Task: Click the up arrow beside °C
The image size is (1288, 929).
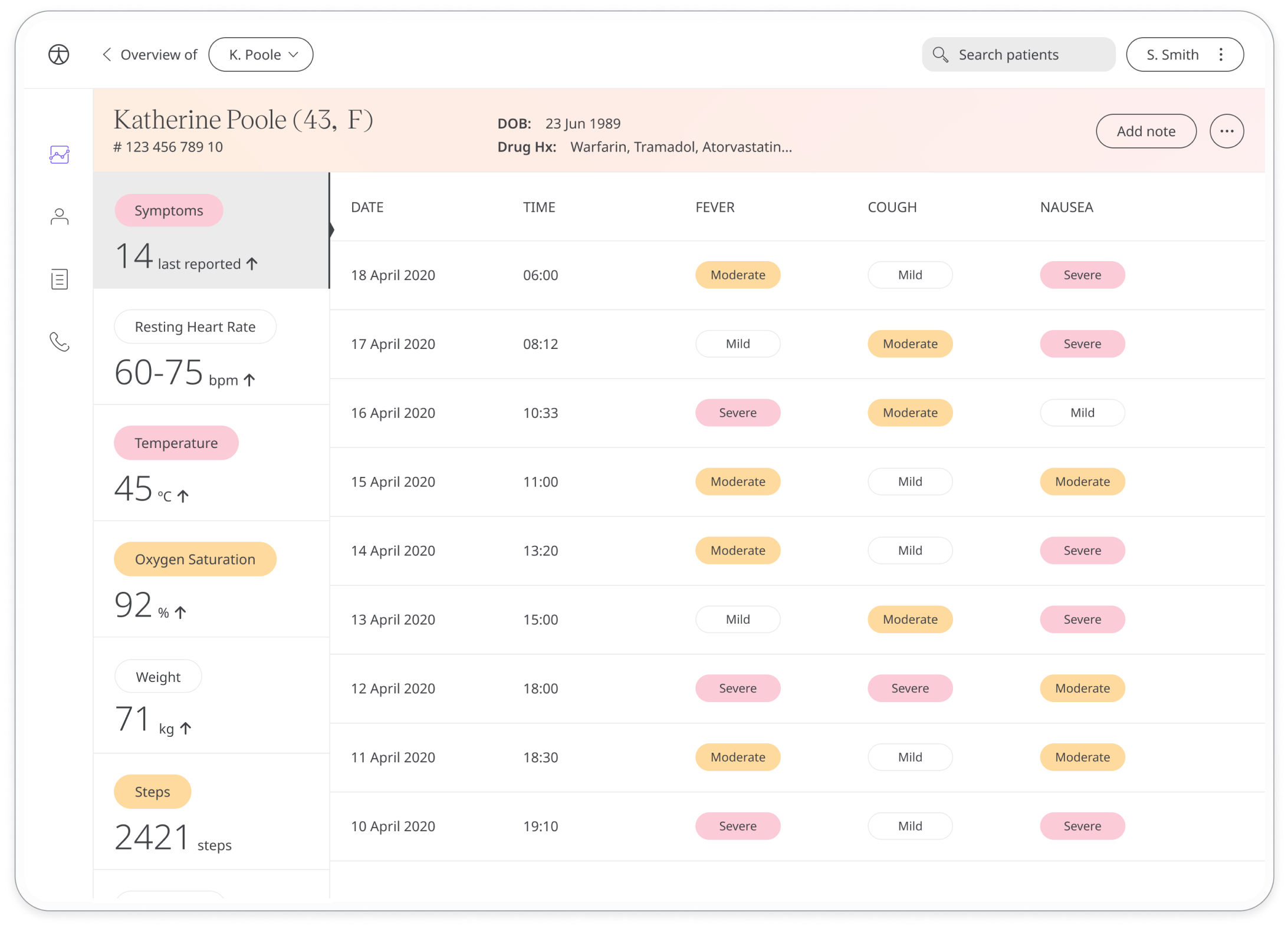Action: pos(183,496)
